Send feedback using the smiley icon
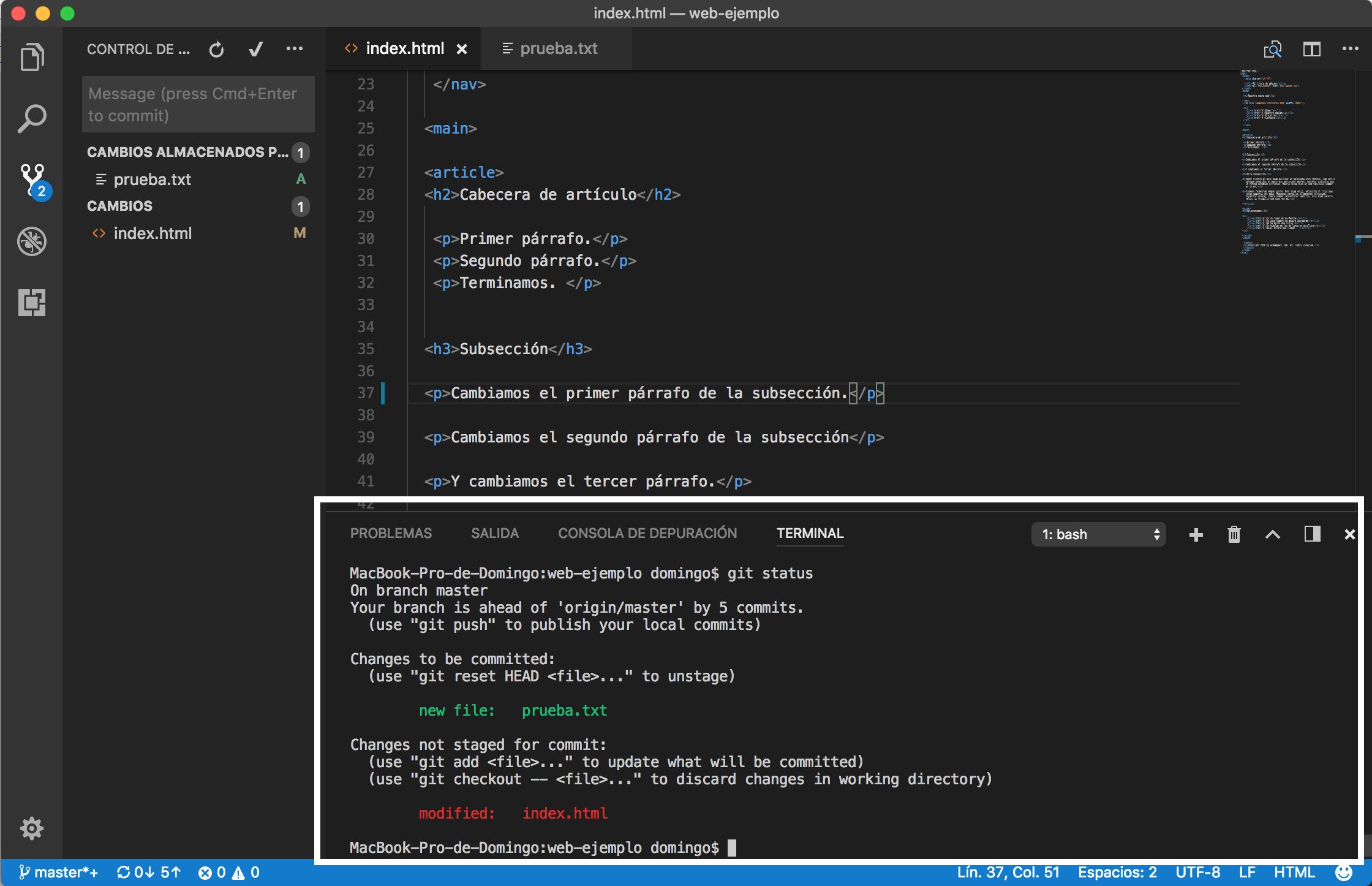This screenshot has height=886, width=1372. click(1344, 872)
